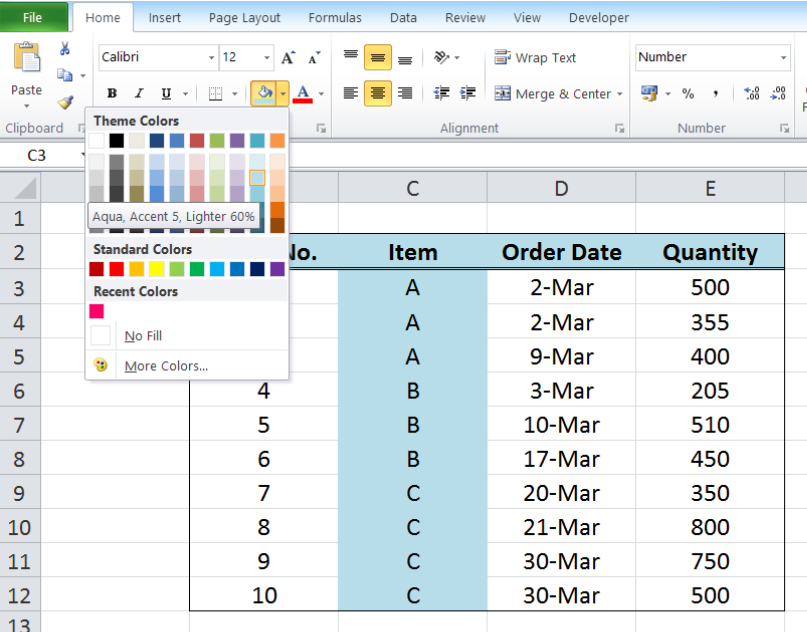
Task: Click the Merge & Center button
Action: tap(553, 94)
